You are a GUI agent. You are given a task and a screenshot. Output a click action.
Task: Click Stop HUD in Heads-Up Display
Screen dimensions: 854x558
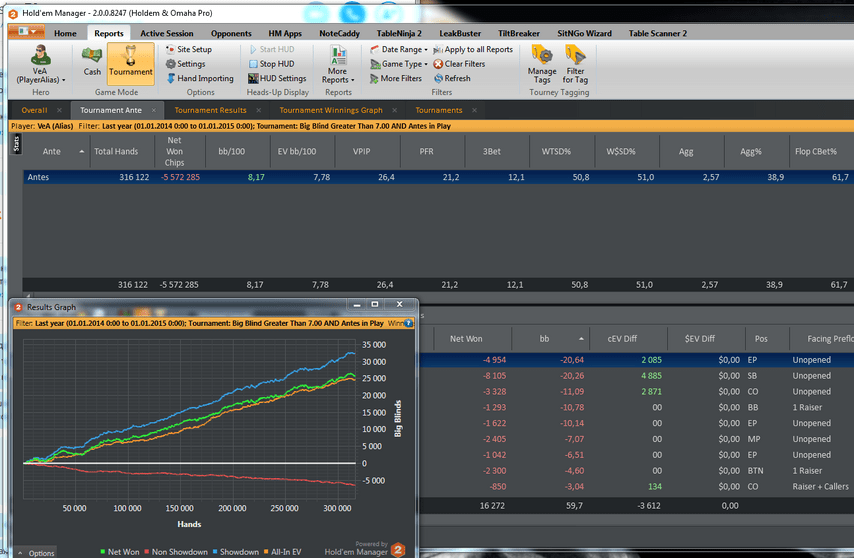point(271,64)
